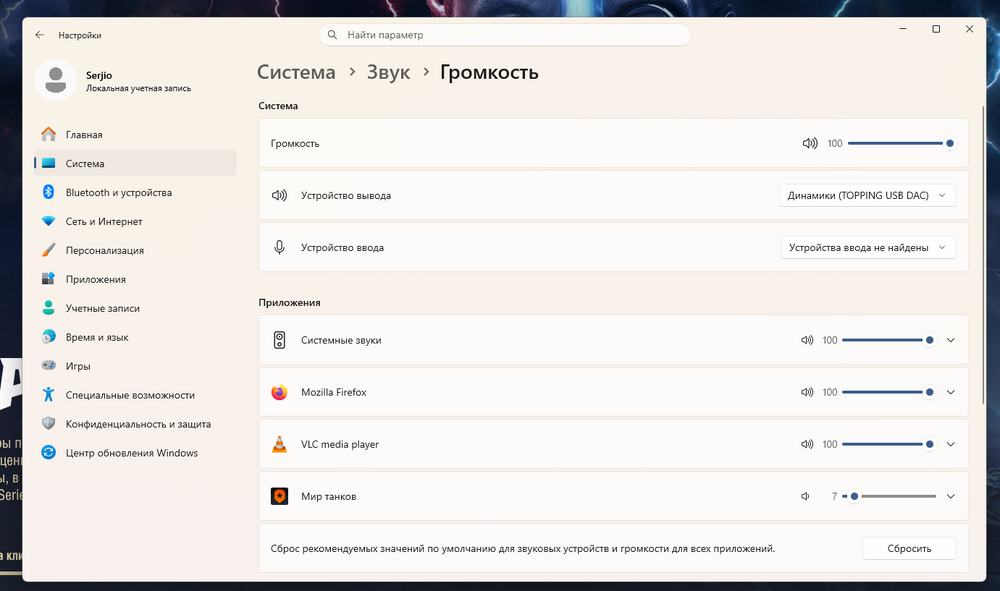
Task: Click the Serjio user avatar
Action: 55,81
